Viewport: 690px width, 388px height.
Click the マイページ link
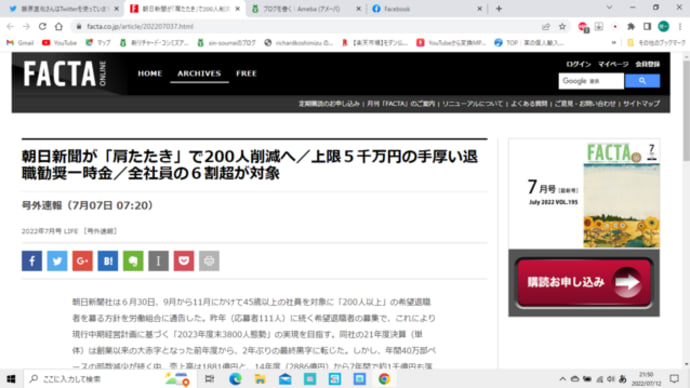click(613, 64)
